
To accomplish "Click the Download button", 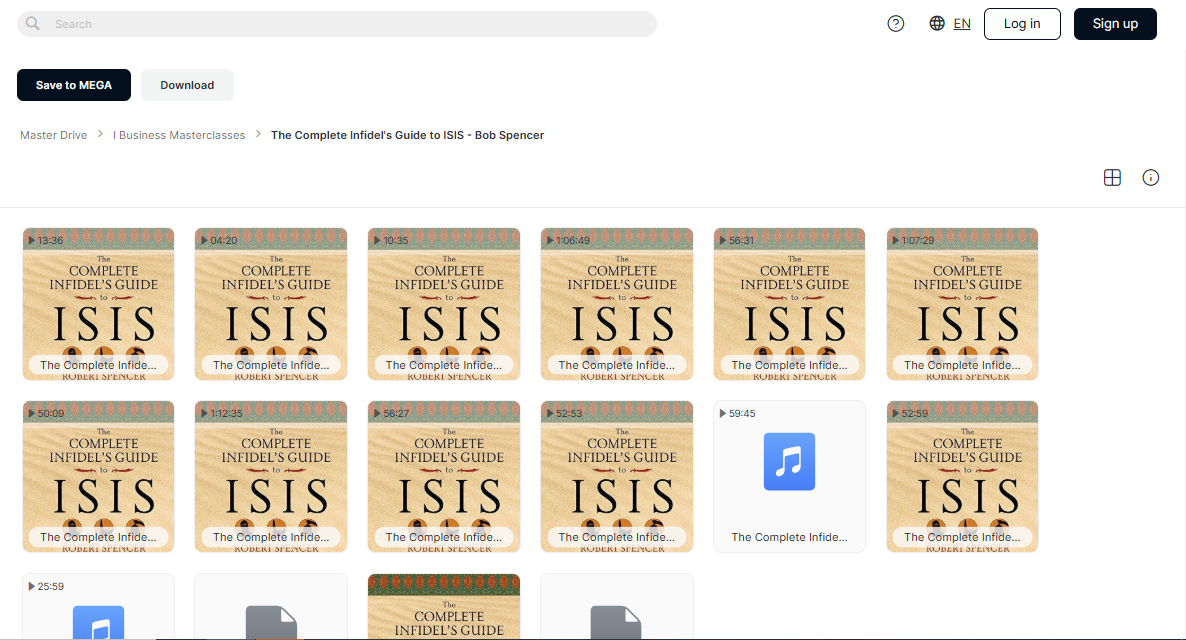I will coord(187,85).
